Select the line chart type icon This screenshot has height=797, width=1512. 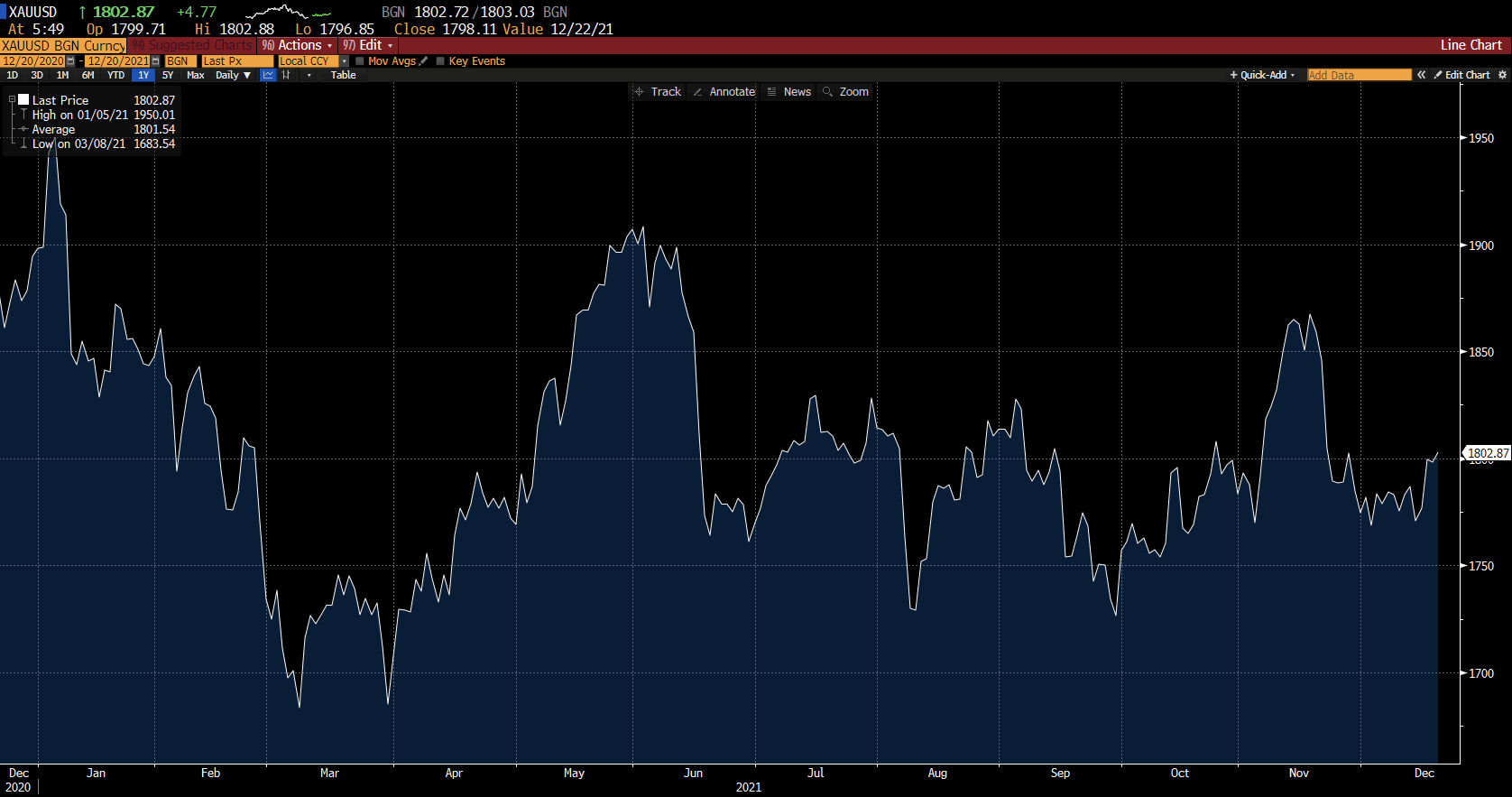tap(268, 75)
